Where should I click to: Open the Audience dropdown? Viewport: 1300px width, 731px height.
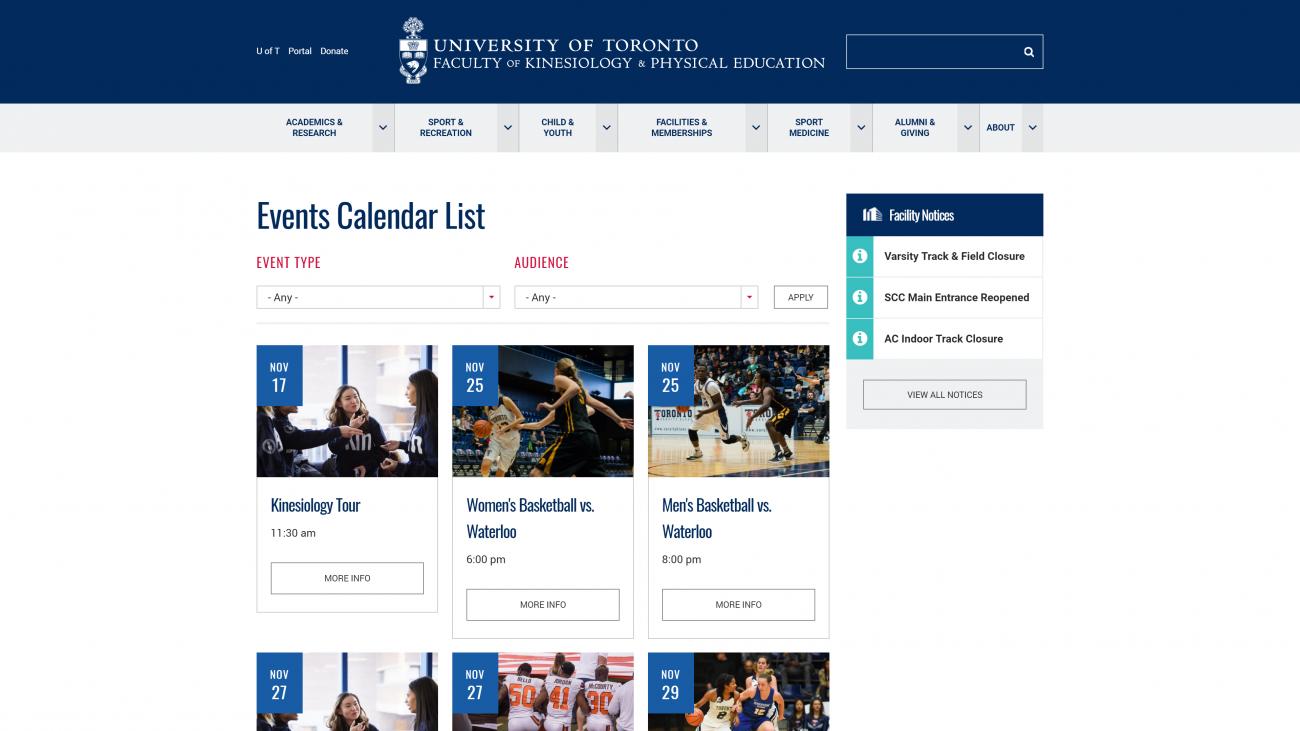[x=636, y=297]
